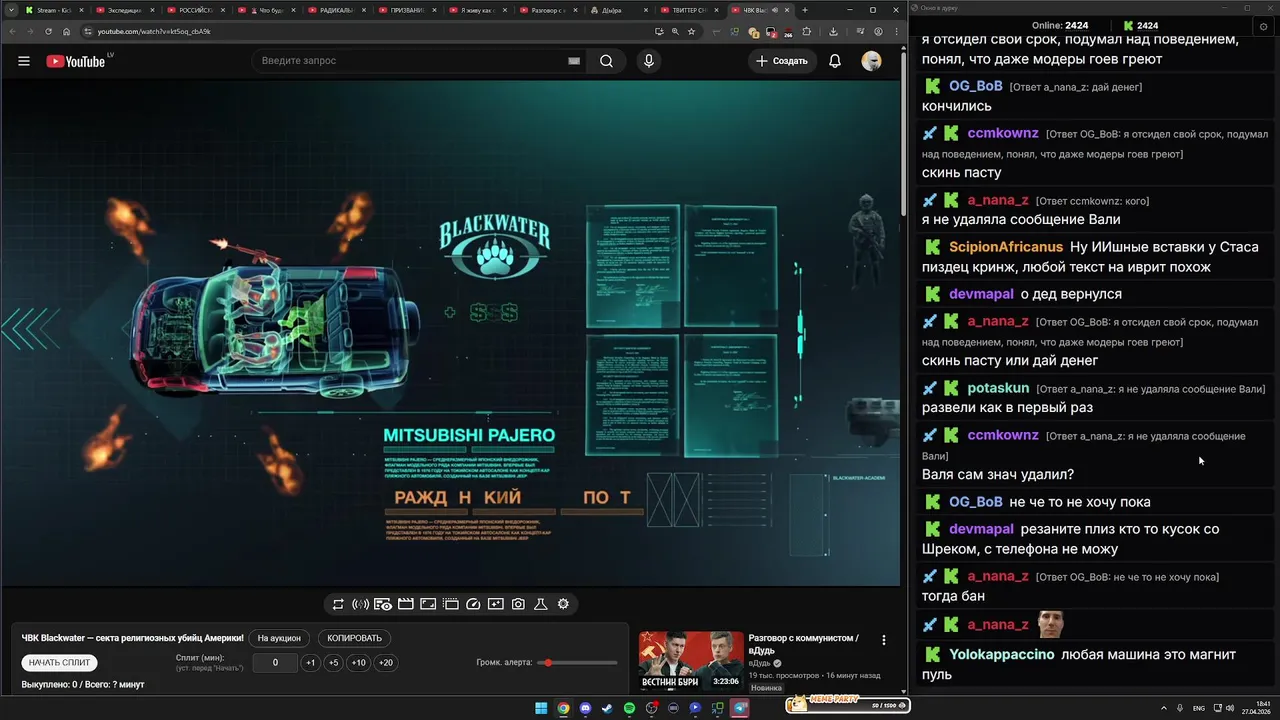The width and height of the screenshot is (1280, 720).
Task: Click the вДудь channel name
Action: pyautogui.click(x=761, y=663)
